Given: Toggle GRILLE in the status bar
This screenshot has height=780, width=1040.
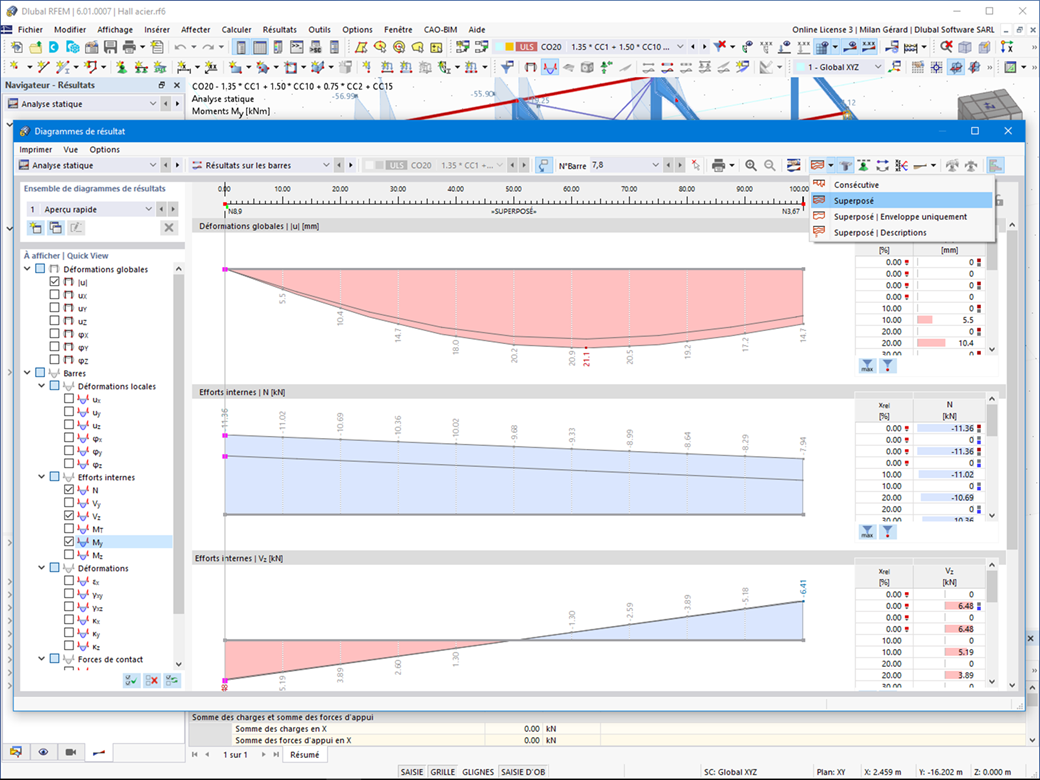Looking at the screenshot, I should [442, 772].
